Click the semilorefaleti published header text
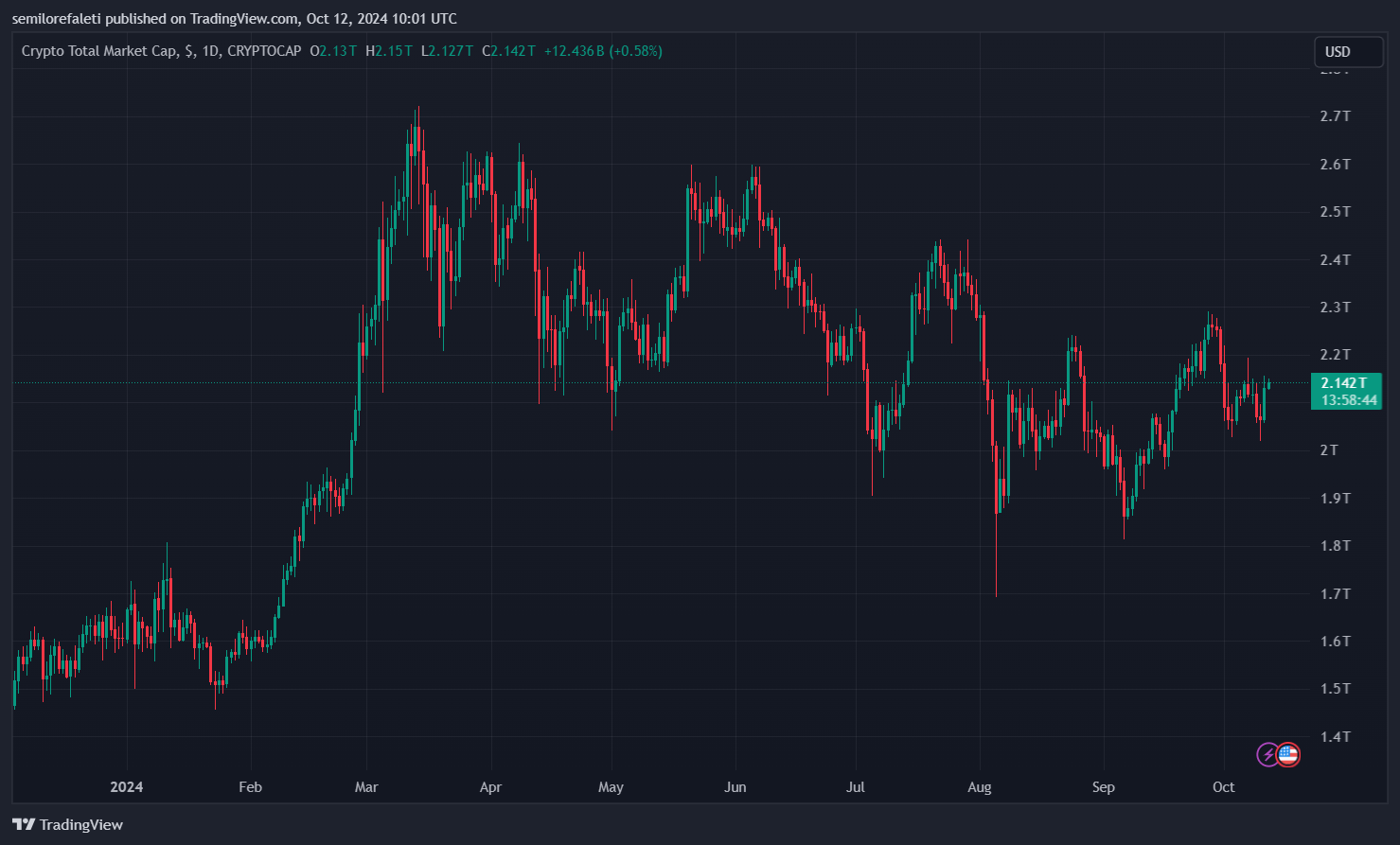Viewport: 1400px width, 845px height. click(235, 19)
